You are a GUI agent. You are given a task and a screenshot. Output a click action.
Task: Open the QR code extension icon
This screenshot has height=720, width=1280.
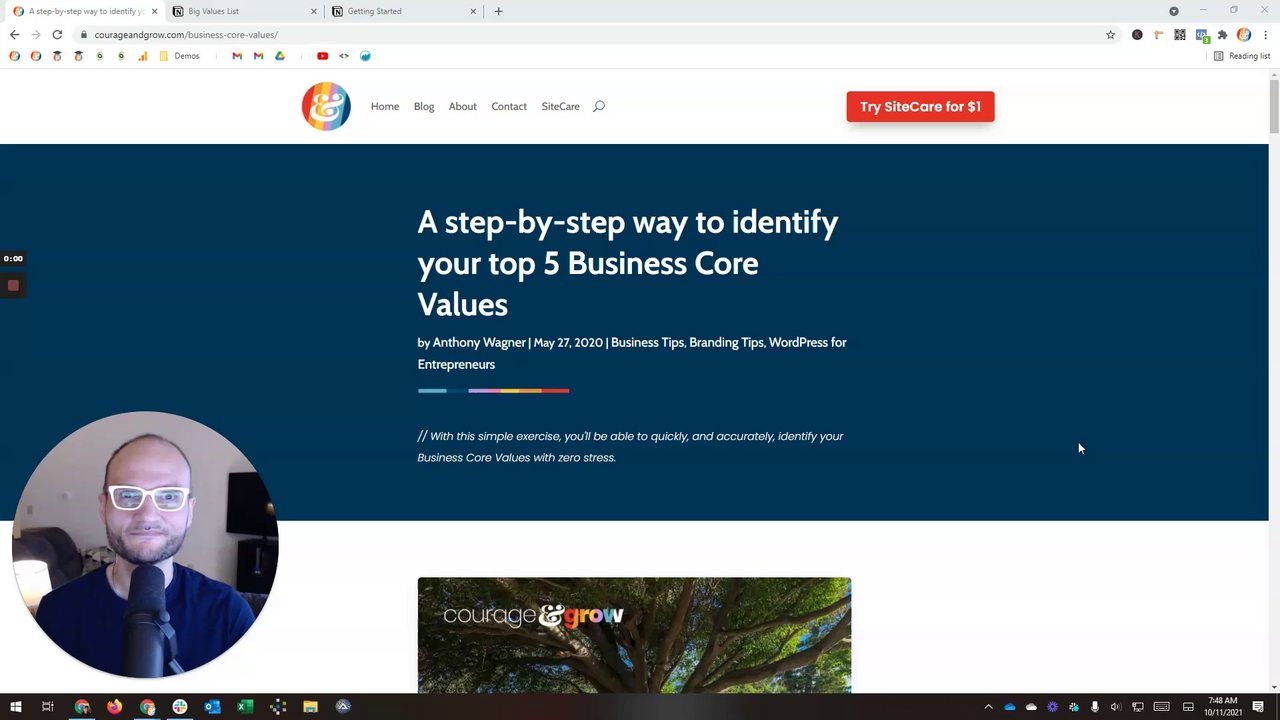[1180, 35]
